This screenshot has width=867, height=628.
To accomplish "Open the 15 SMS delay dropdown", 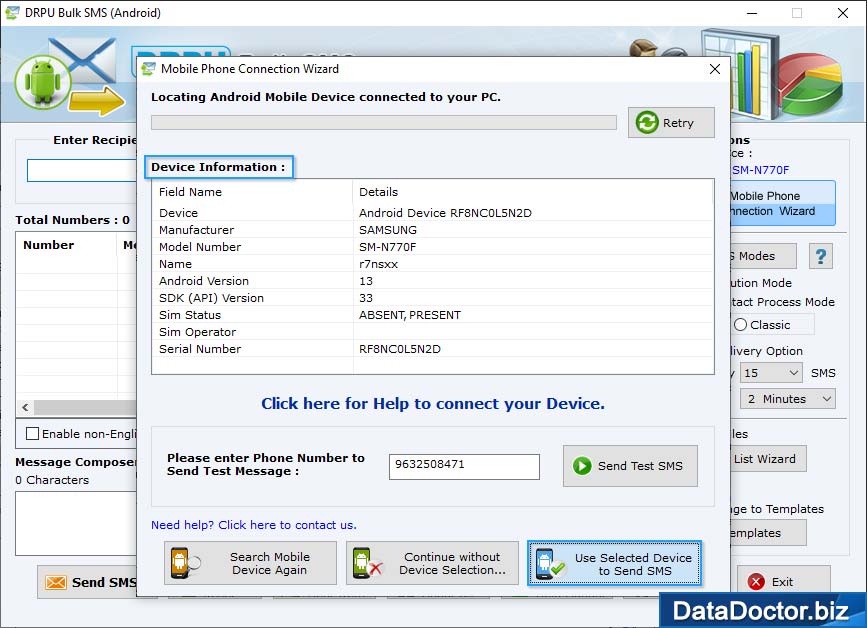I will click(x=771, y=373).
